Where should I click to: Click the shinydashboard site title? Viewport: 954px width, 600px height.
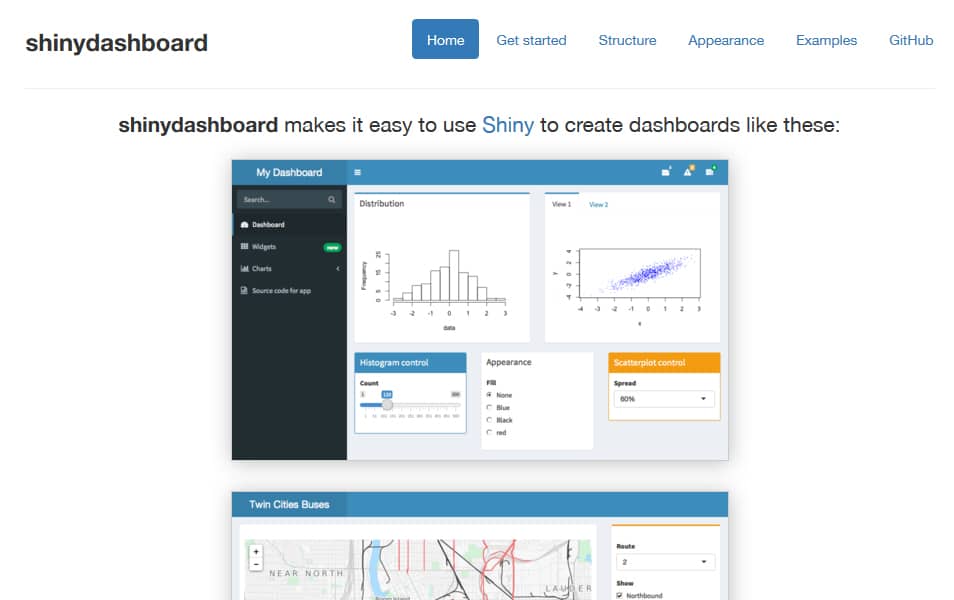pos(116,43)
